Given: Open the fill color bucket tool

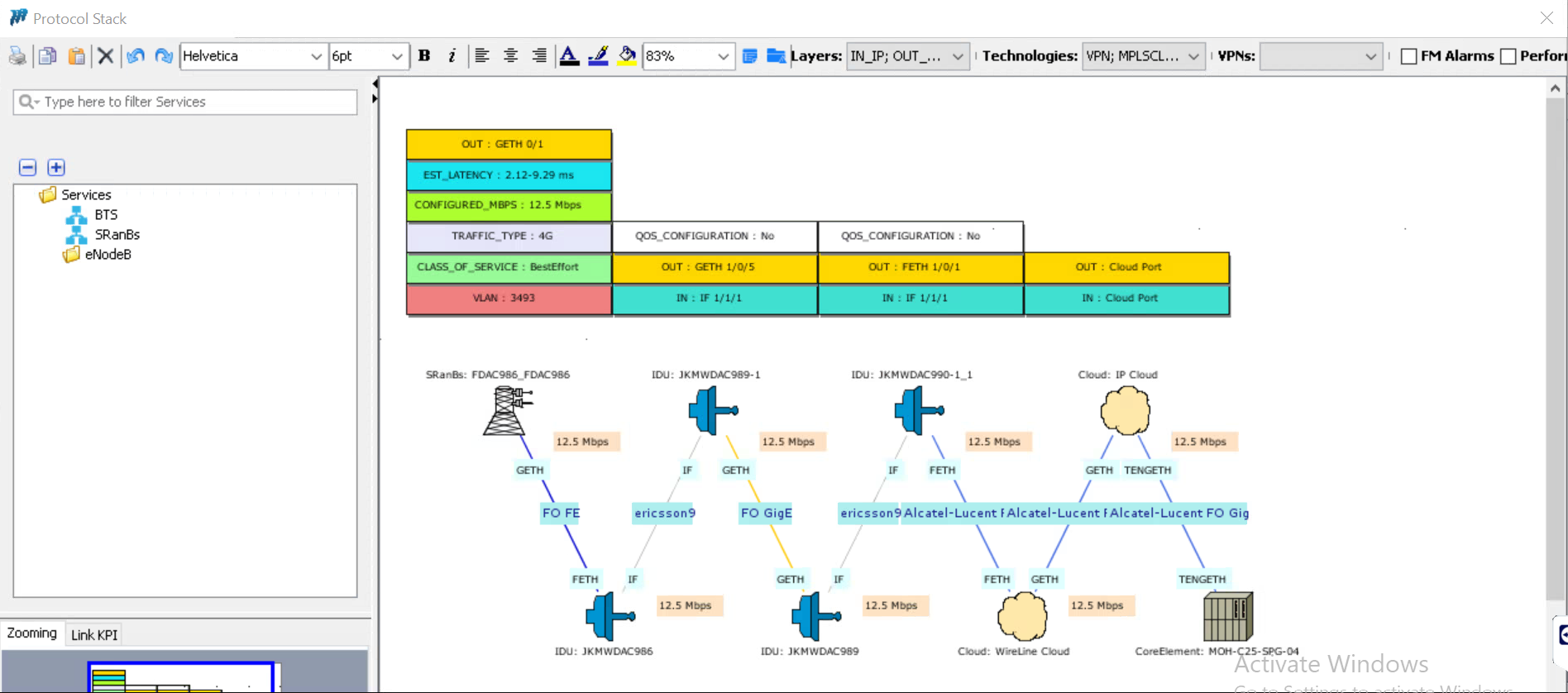Looking at the screenshot, I should click(627, 56).
